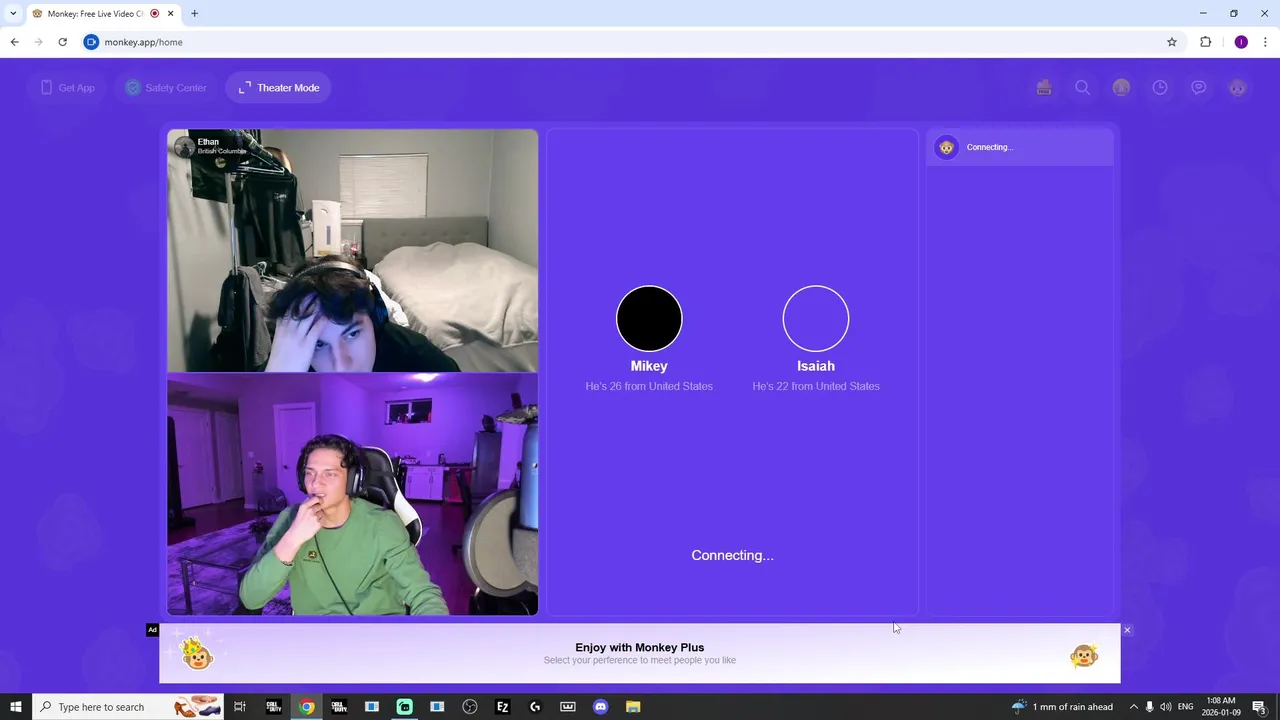Viewport: 1280px width, 720px height.
Task: Open the Chrome profile avatar
Action: [1241, 42]
